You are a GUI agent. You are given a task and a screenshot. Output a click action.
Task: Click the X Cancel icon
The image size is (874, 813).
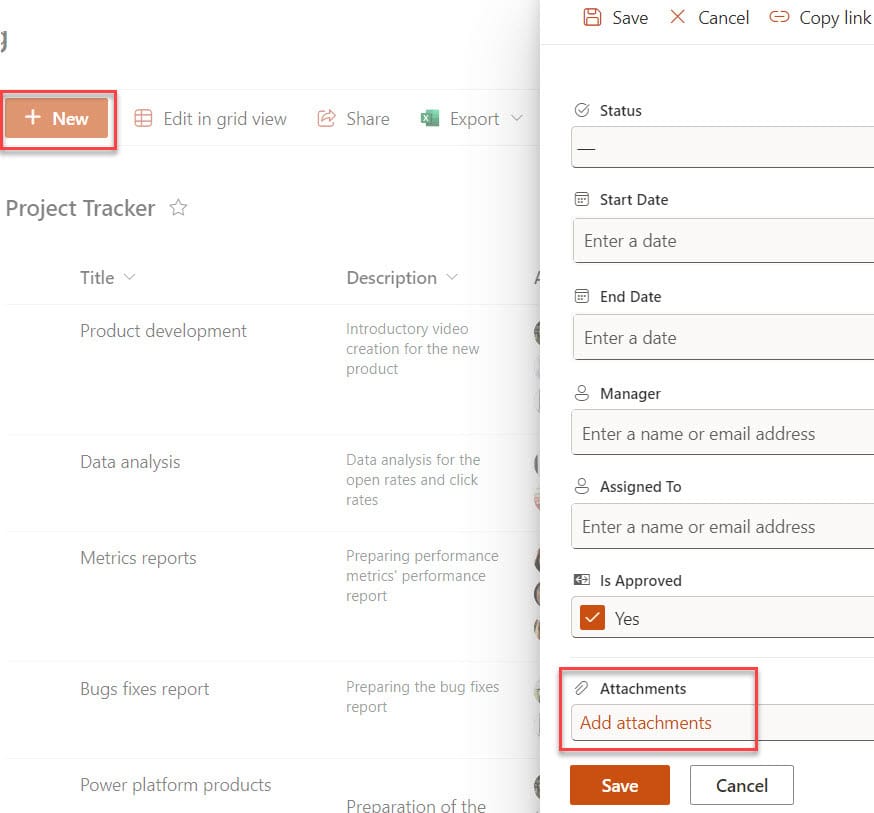pos(677,17)
